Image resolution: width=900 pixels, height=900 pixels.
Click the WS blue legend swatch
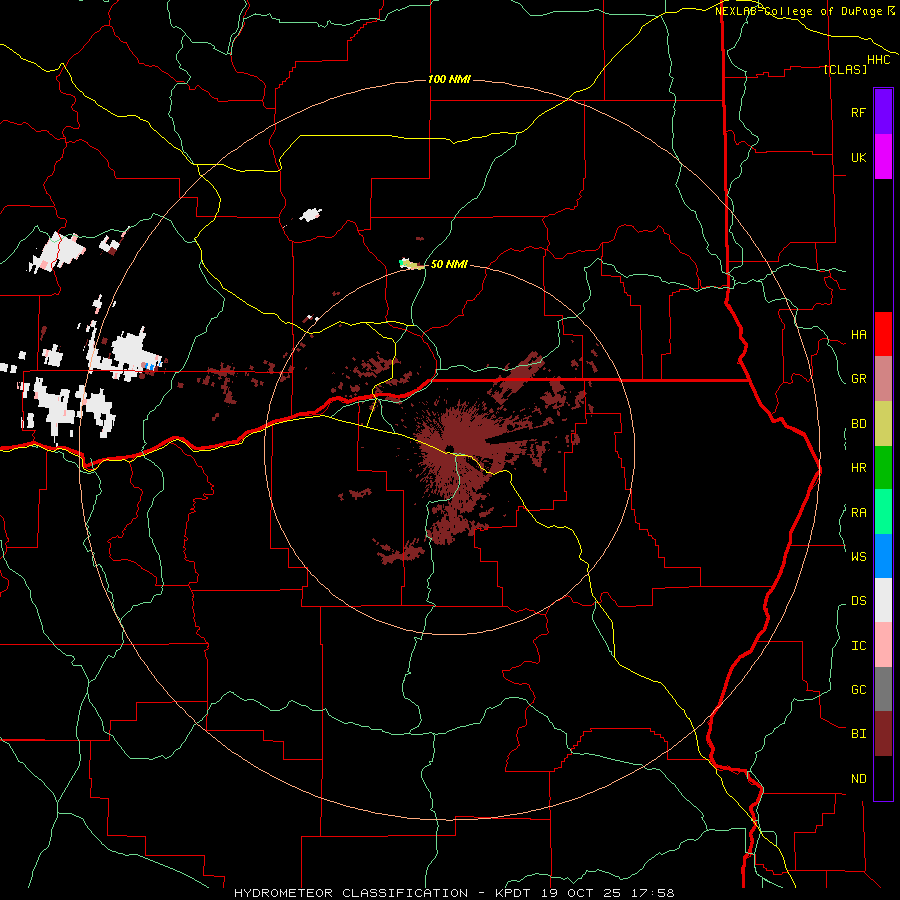click(883, 556)
